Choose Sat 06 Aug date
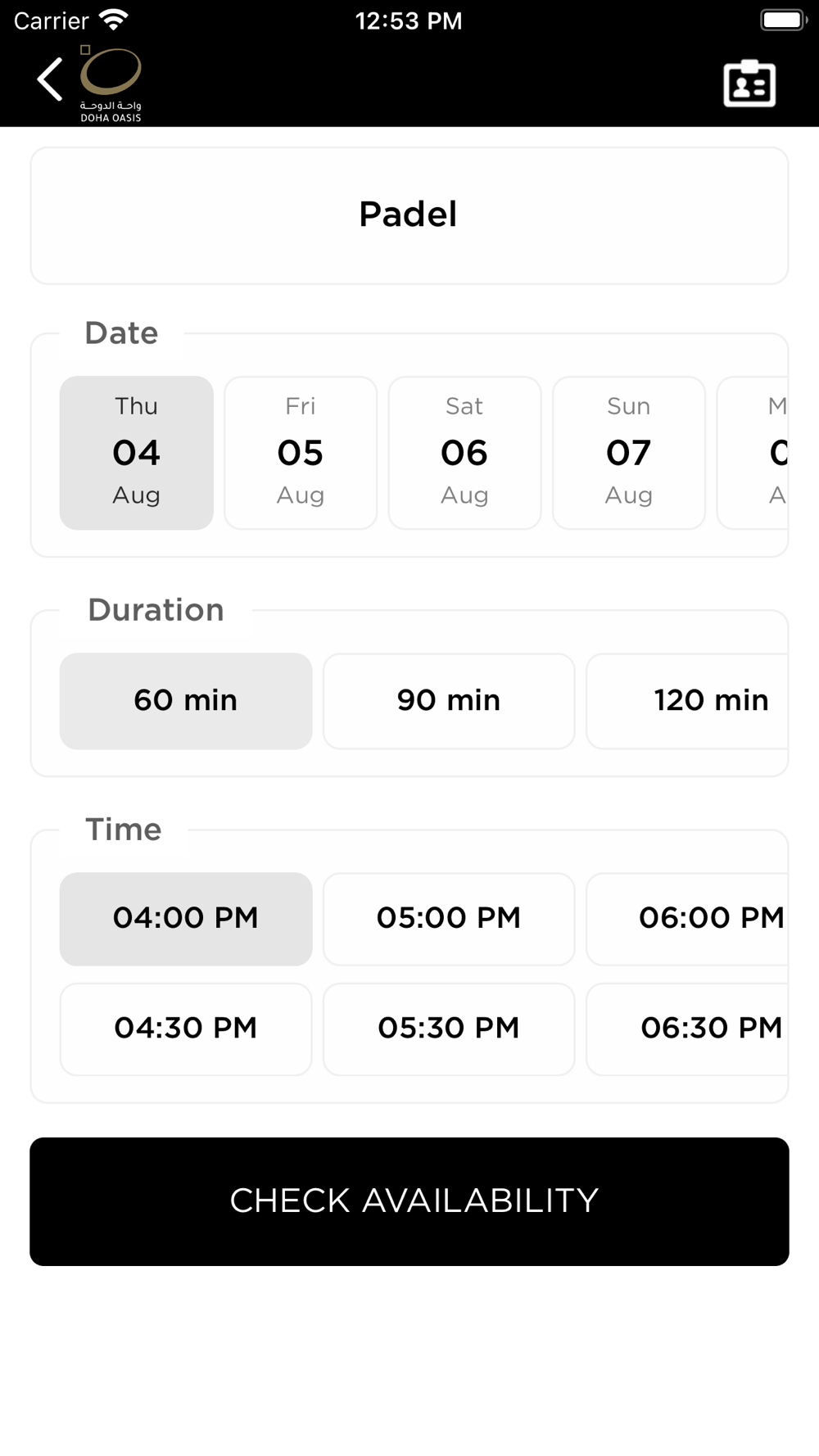The width and height of the screenshot is (819, 1456). [x=464, y=453]
